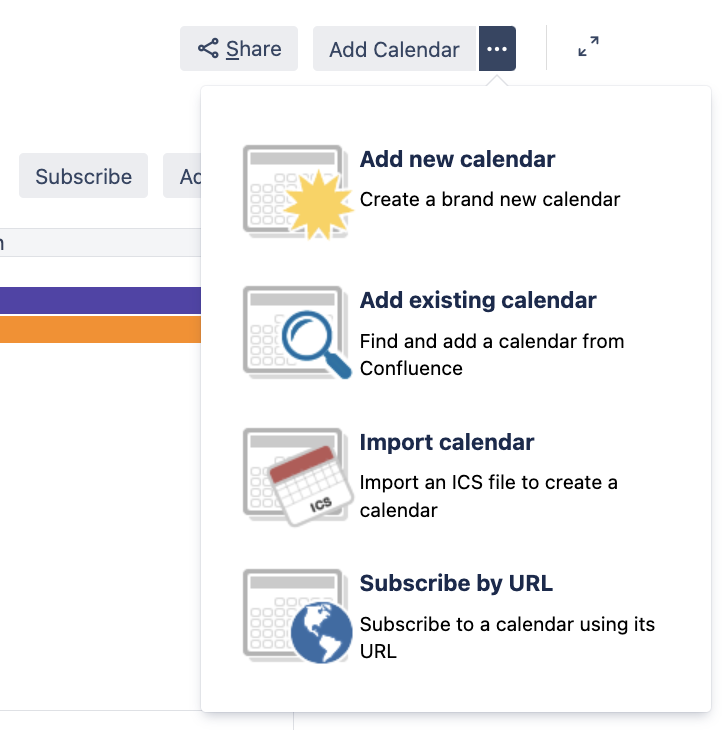Click Import an ICS file description
Image resolution: width=722 pixels, height=730 pixels.
point(488,496)
